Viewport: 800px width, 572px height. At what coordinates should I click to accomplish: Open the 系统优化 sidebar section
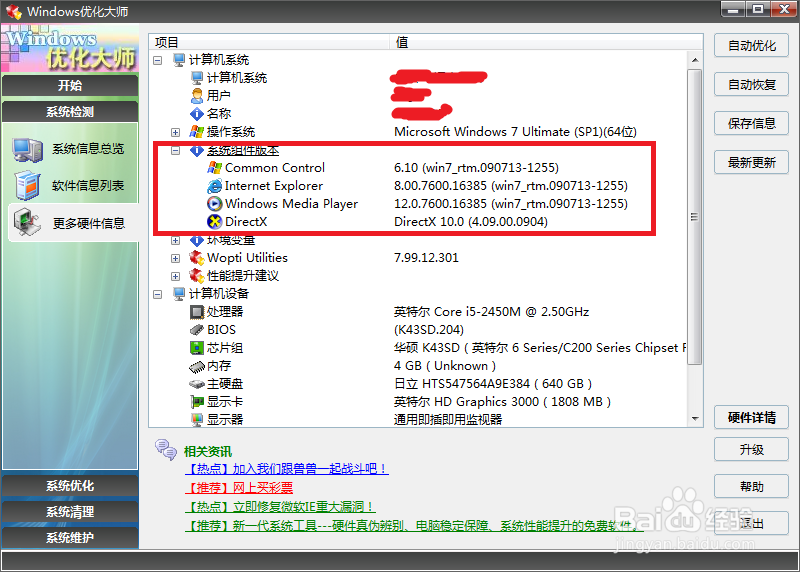pos(70,486)
